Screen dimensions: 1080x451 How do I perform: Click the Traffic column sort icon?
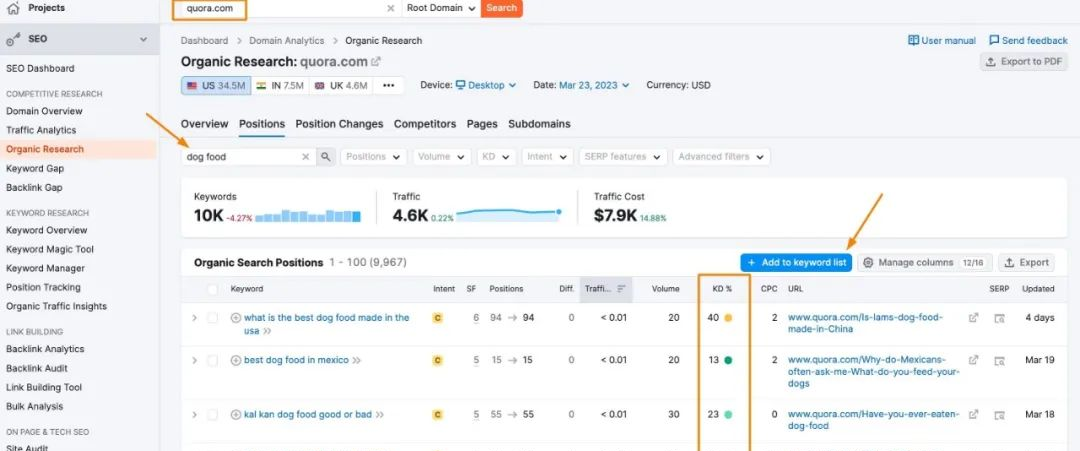pos(621,289)
